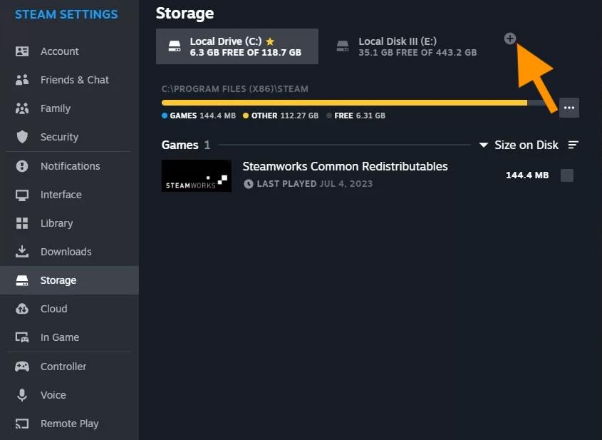The height and width of the screenshot is (440, 602).
Task: Click the Notifications bell icon
Action: click(x=22, y=166)
